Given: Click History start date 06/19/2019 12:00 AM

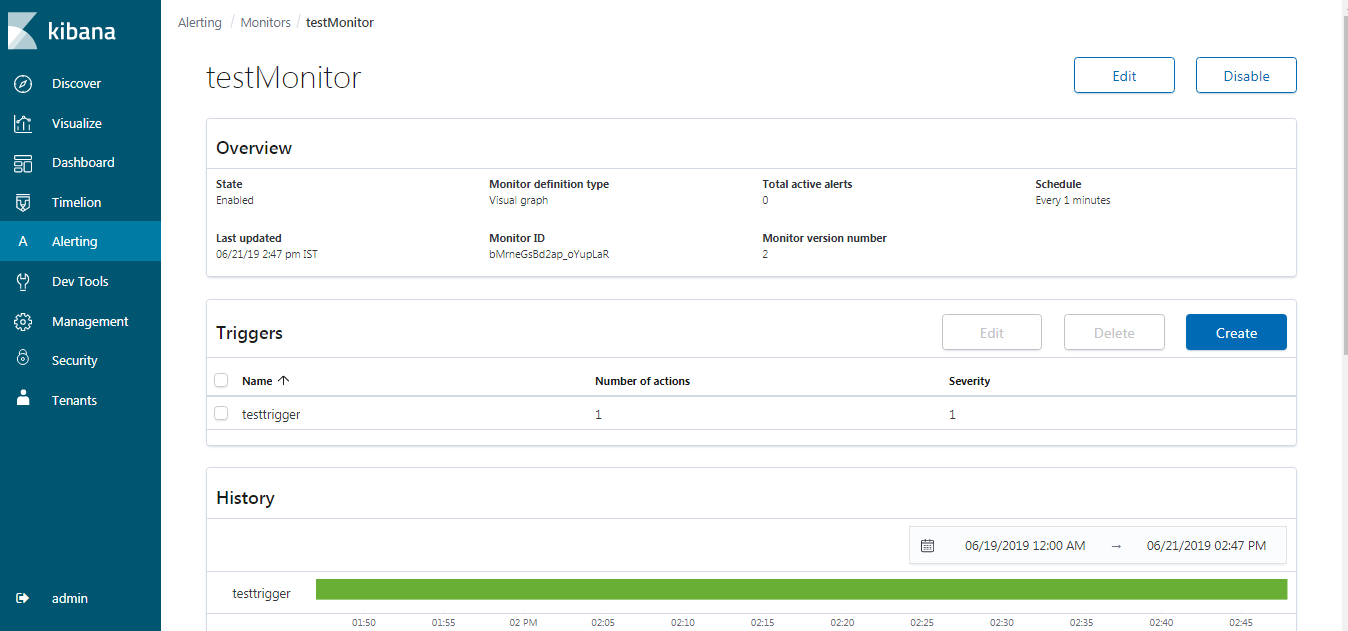Looking at the screenshot, I should pos(1025,546).
